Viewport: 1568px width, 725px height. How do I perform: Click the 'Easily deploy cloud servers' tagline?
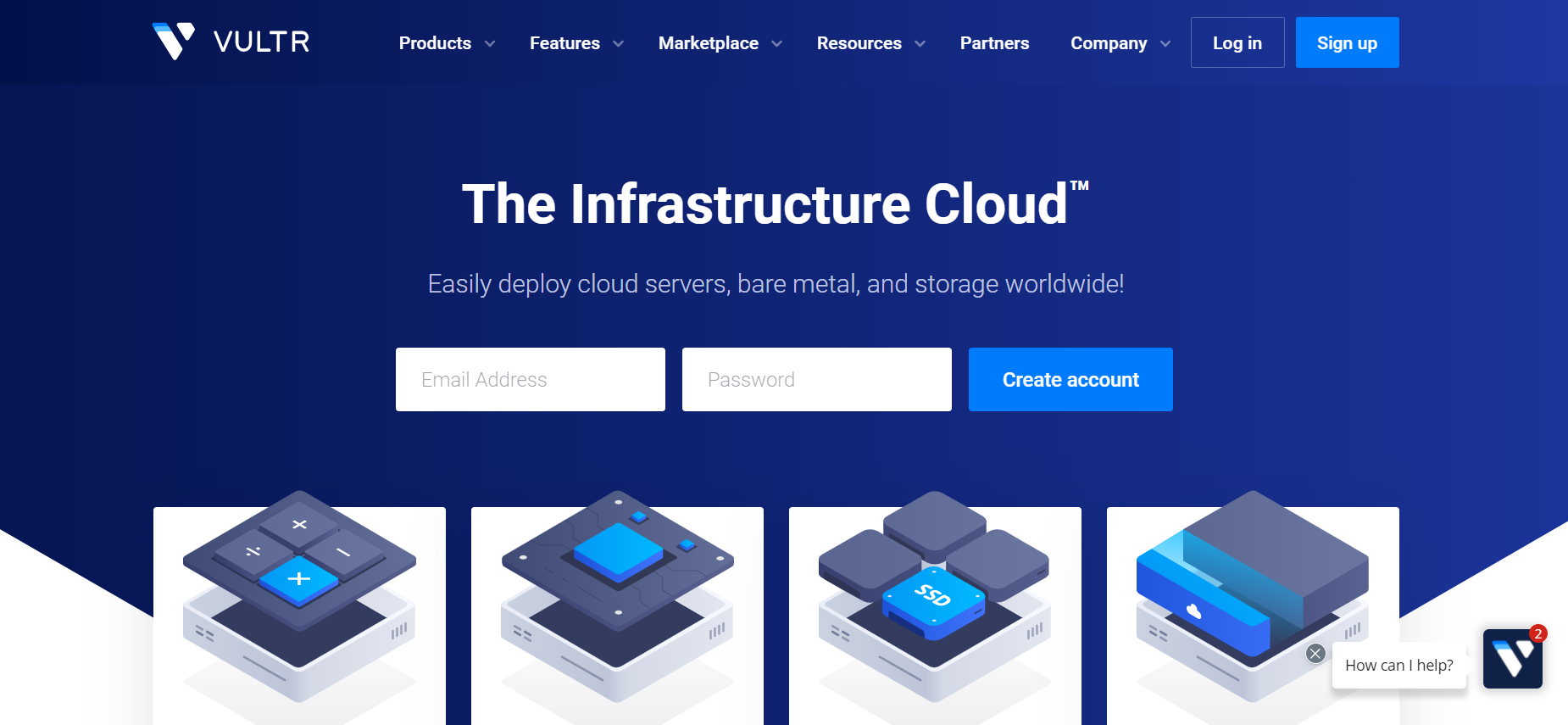pyautogui.click(x=776, y=284)
